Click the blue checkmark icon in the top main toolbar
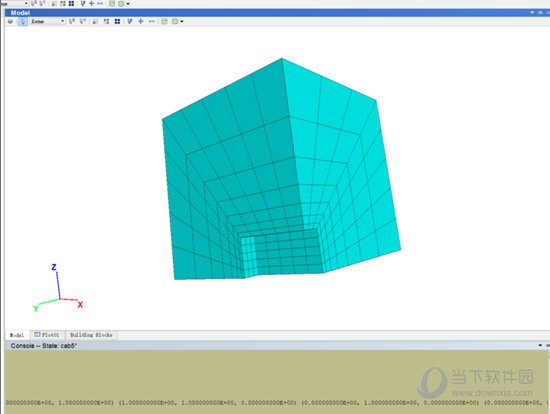Screen dimensions: 550x414 pyautogui.click(x=83, y=4)
